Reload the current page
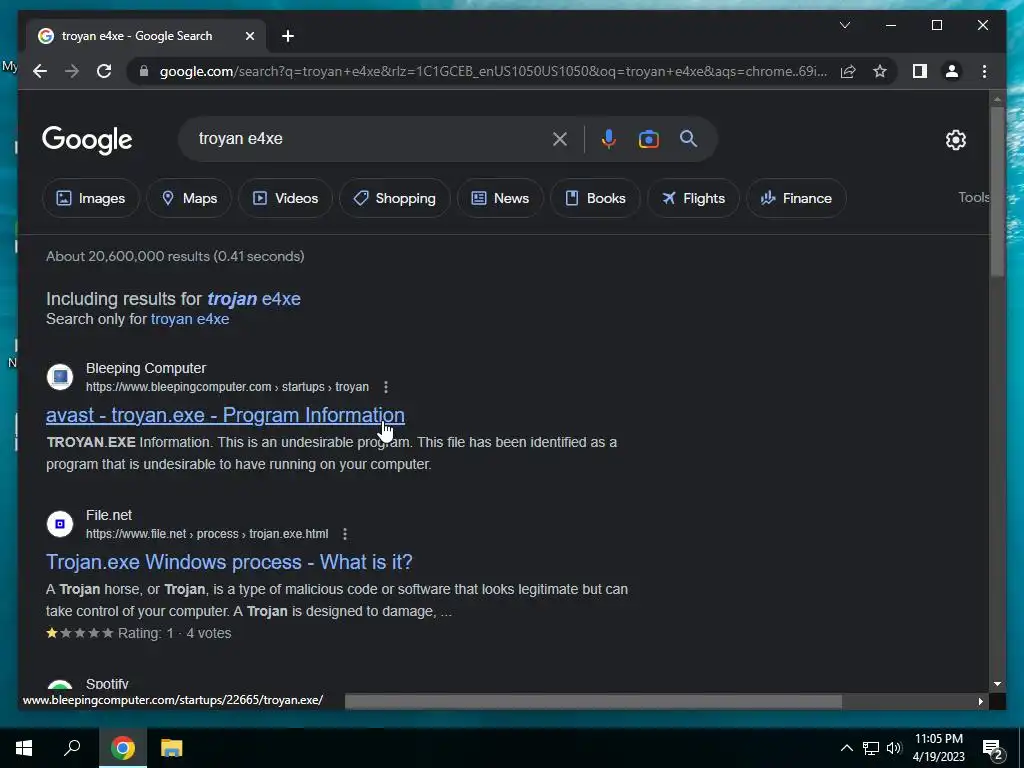This screenshot has width=1024, height=768. pyautogui.click(x=104, y=71)
